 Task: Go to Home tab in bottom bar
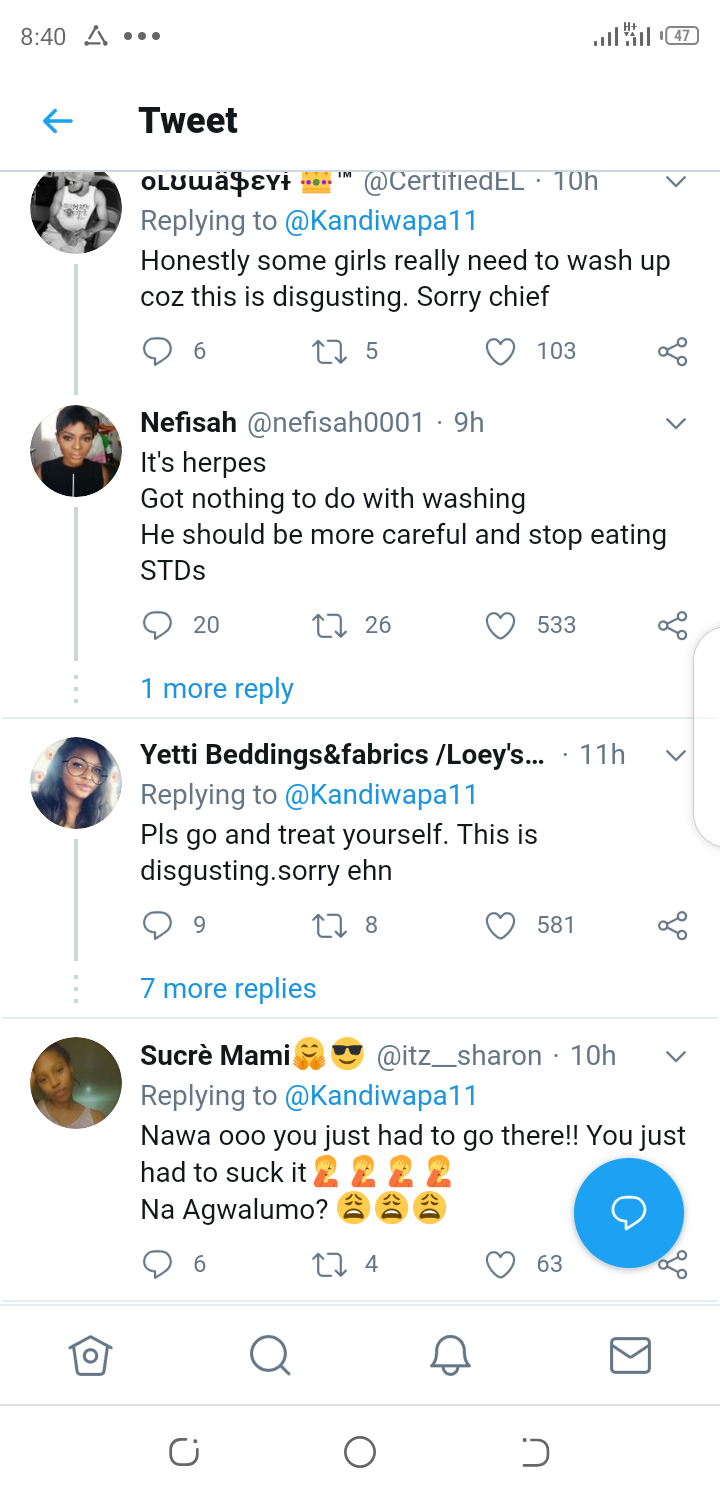point(90,1356)
